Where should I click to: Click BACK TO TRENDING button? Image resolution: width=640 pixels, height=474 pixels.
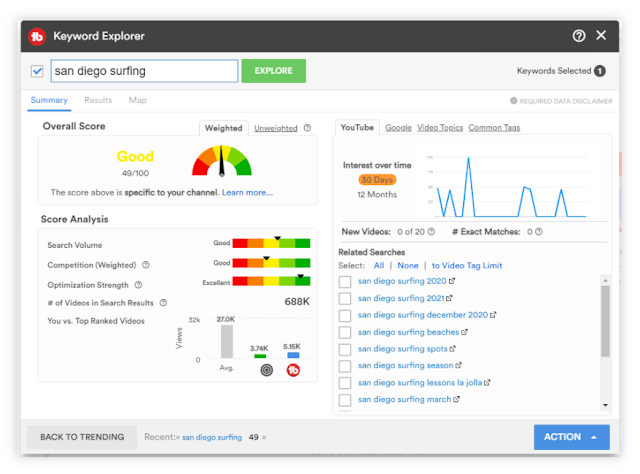tap(82, 437)
